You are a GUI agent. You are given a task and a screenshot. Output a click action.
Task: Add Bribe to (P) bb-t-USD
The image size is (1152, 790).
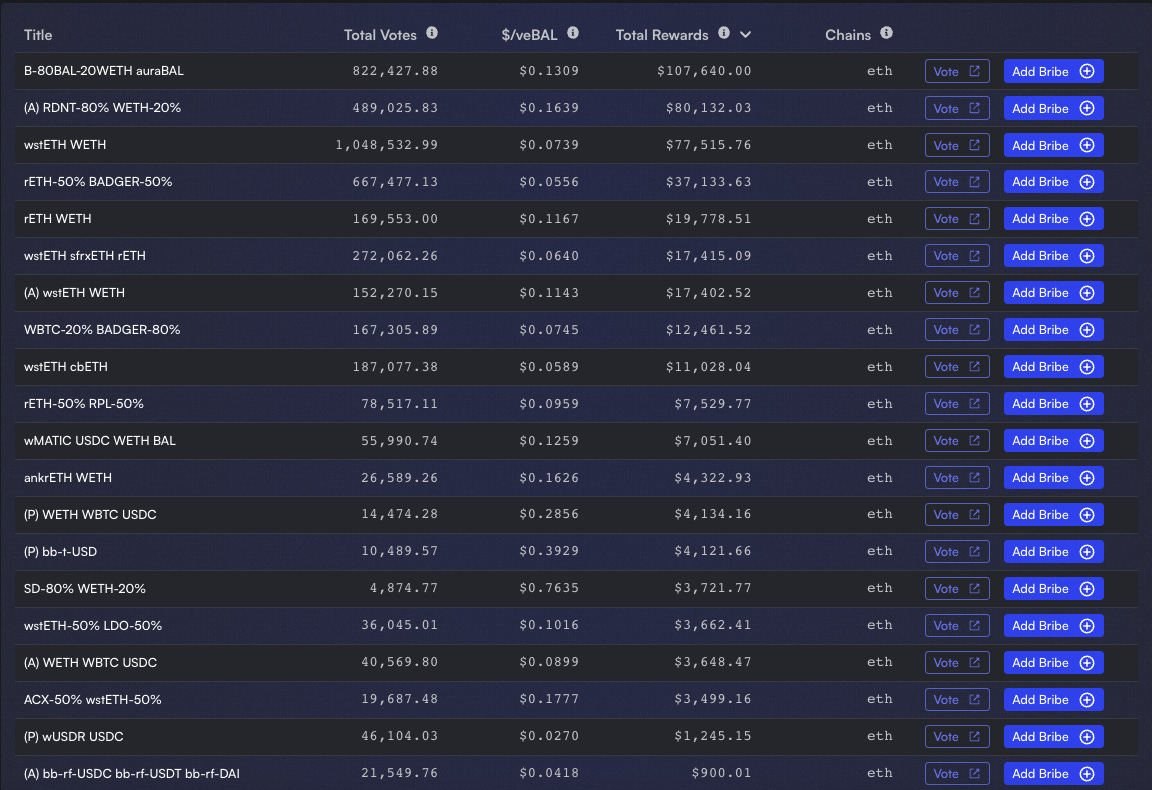click(1054, 552)
